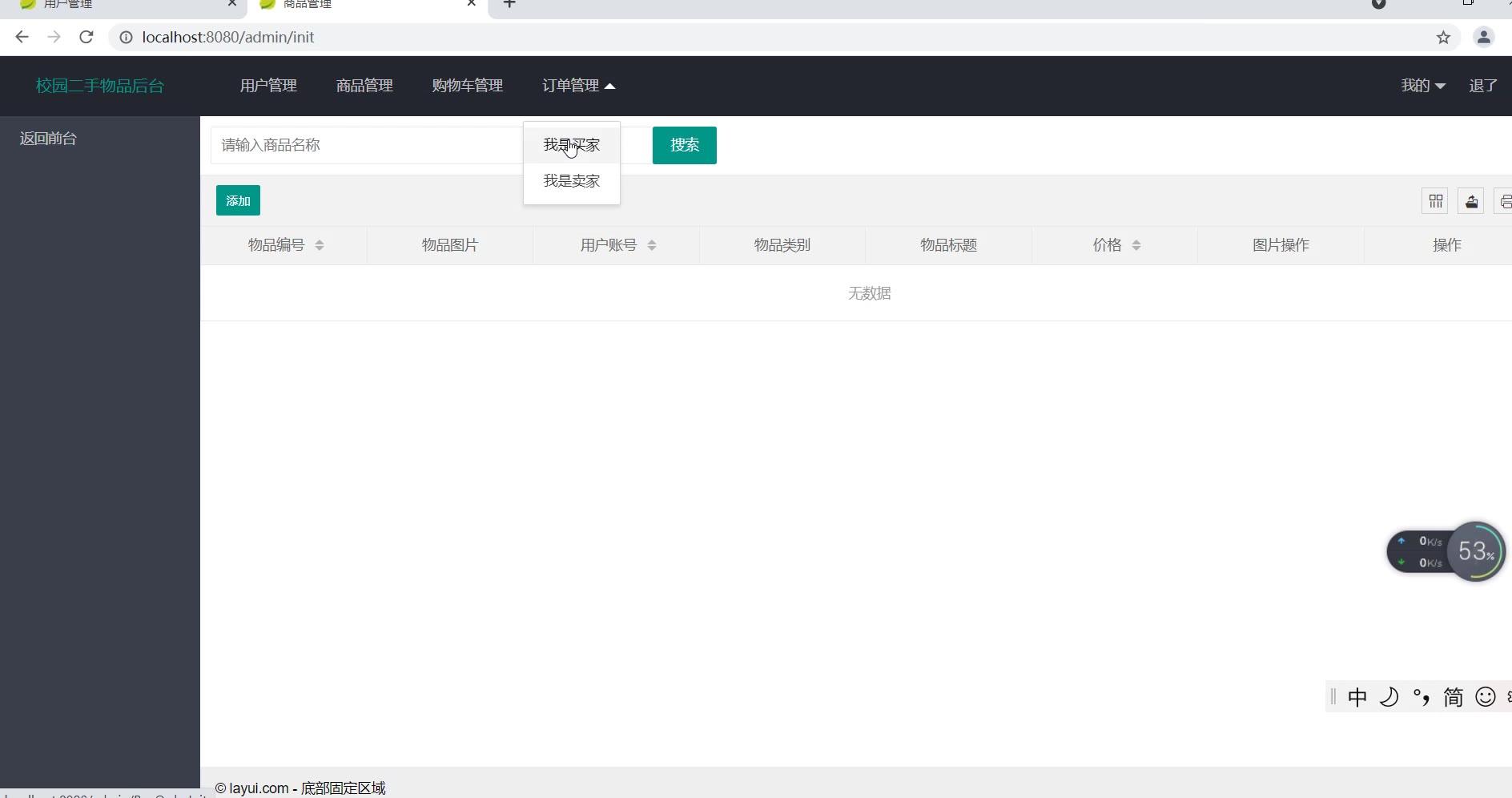Toggle IME half-moon width icon
The width and height of the screenshot is (1512, 798).
tap(1389, 697)
